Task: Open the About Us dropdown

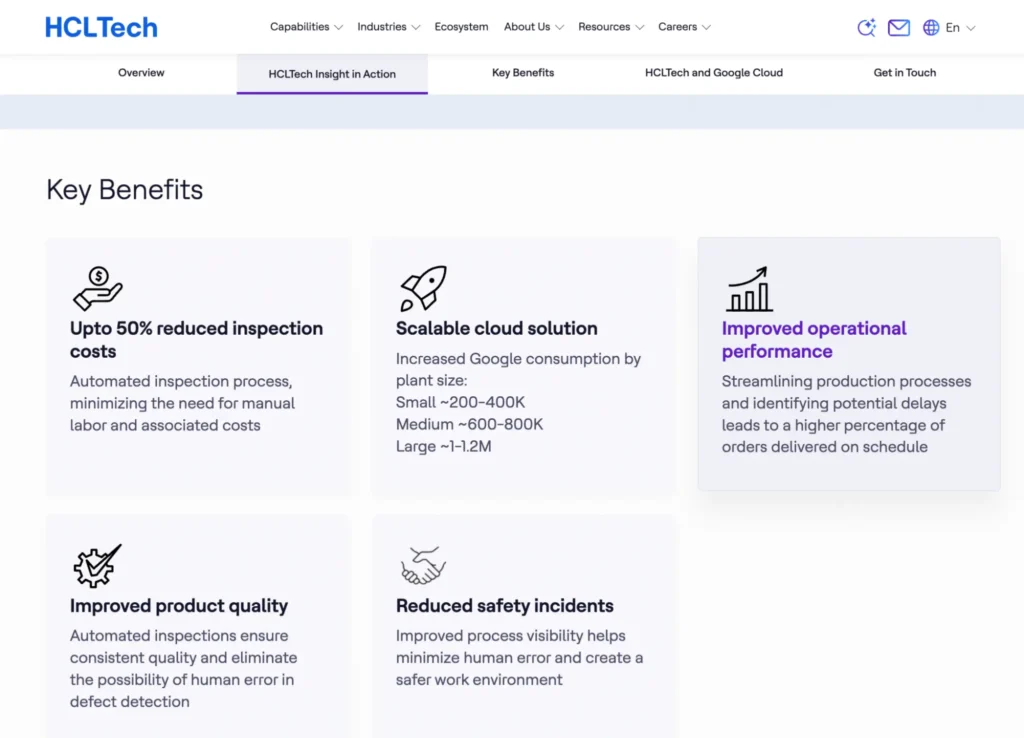Action: tap(534, 27)
